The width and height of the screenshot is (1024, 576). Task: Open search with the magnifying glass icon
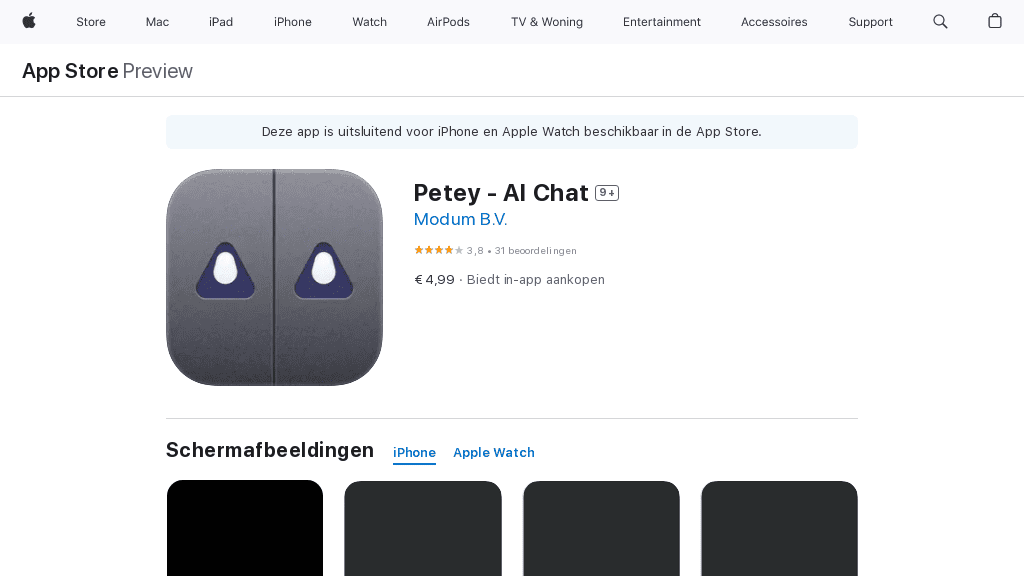coord(940,21)
